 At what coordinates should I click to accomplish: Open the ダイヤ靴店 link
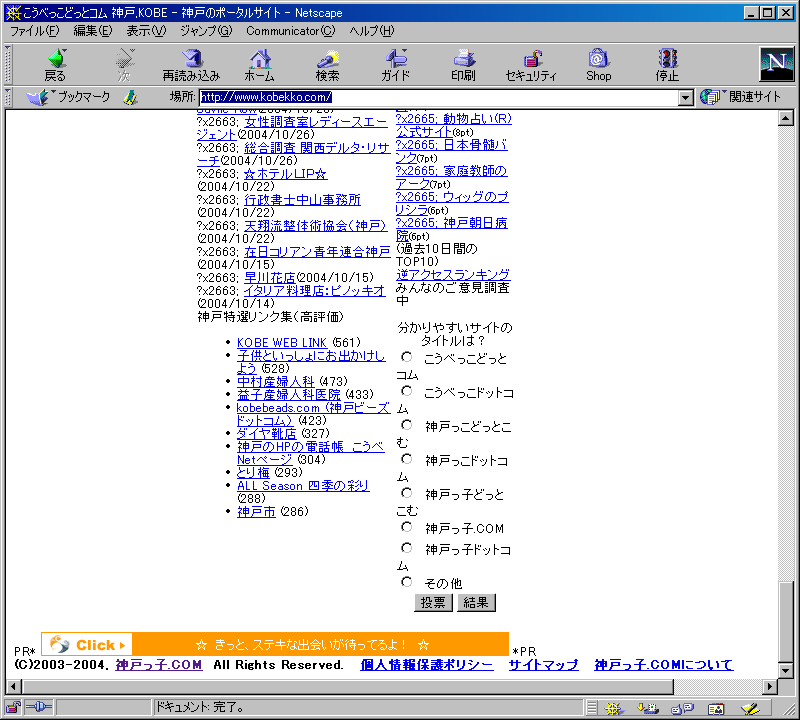[x=266, y=433]
